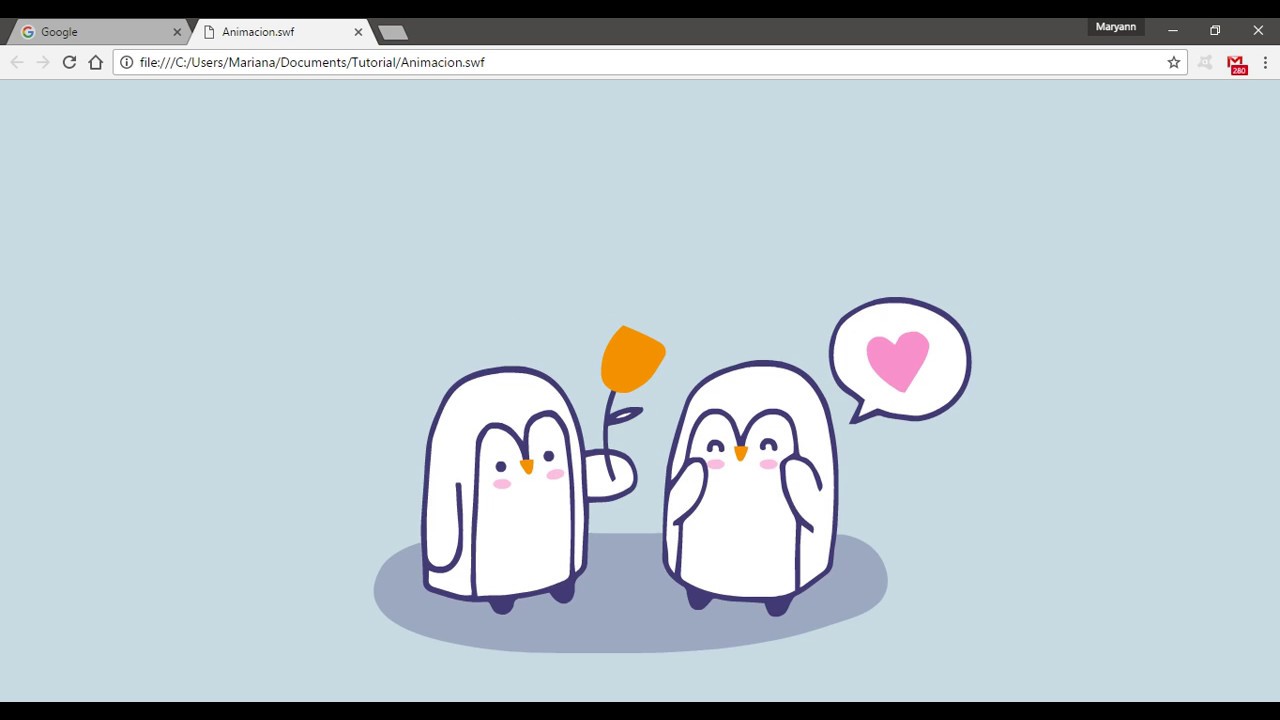Image resolution: width=1280 pixels, height=720 pixels.
Task: Click the browser forward arrow
Action: click(43, 62)
